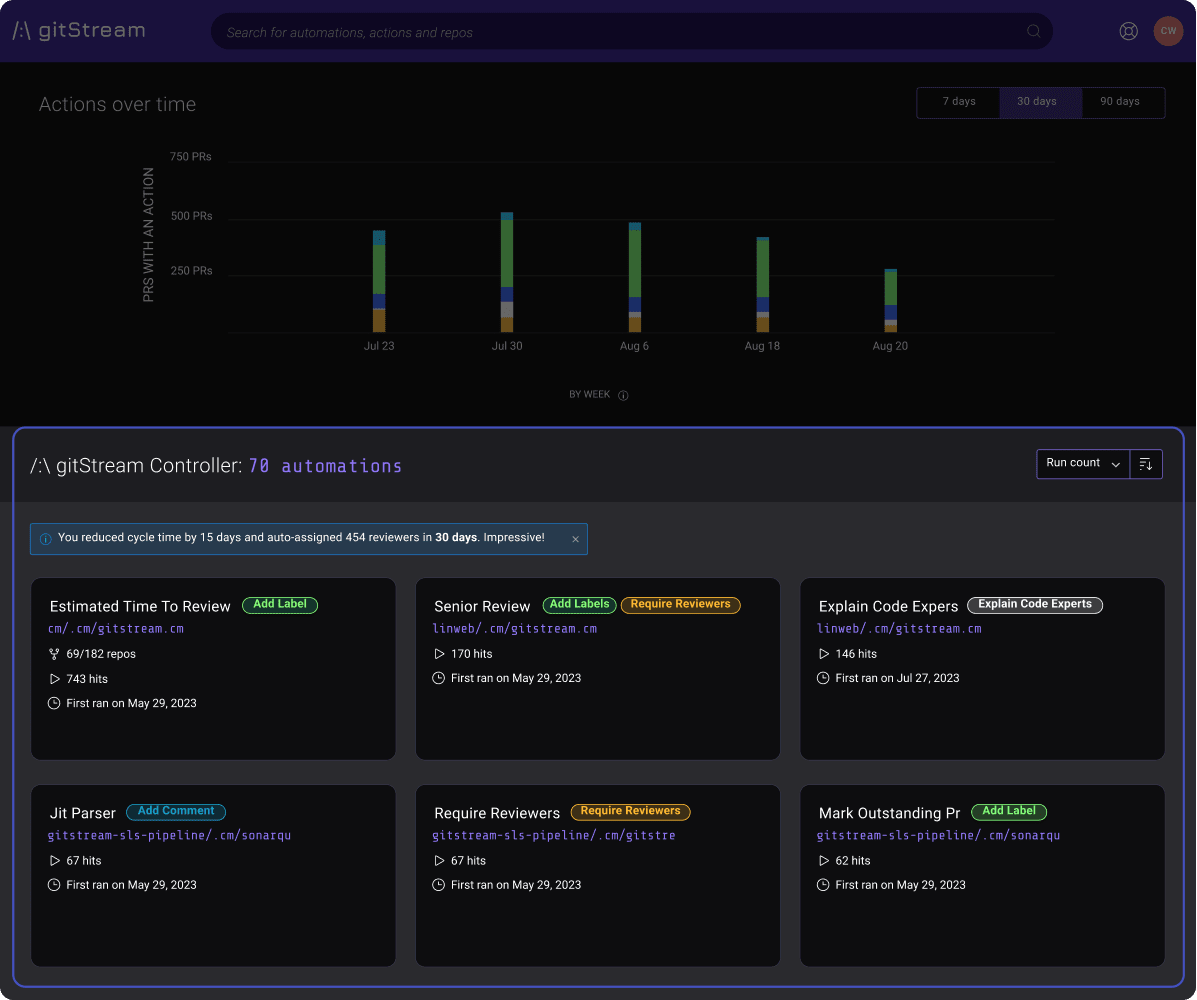The width and height of the screenshot is (1197, 1000).
Task: Click the Require Reviewers badge on Require Reviewers card
Action: pyautogui.click(x=630, y=811)
